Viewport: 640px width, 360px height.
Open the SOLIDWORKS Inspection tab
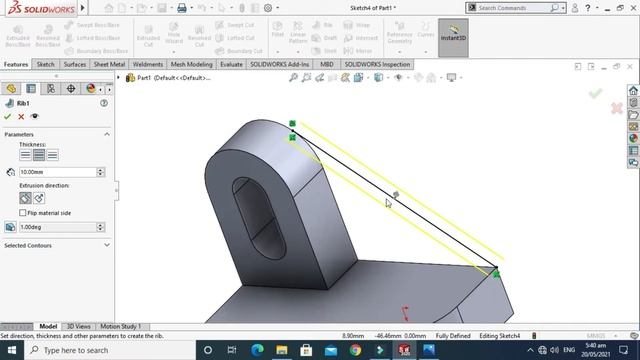[x=377, y=64]
